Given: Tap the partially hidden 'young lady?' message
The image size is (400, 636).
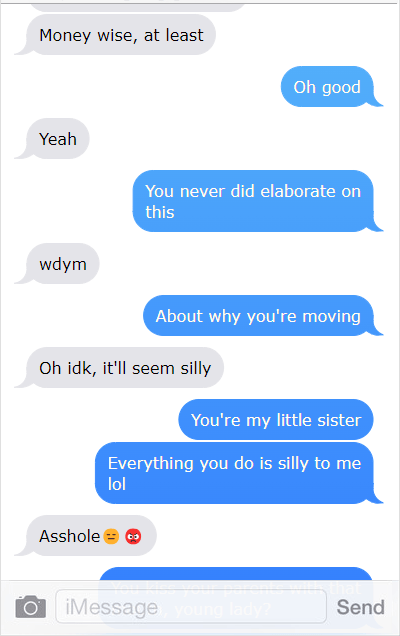Looking at the screenshot, I should tap(236, 598).
